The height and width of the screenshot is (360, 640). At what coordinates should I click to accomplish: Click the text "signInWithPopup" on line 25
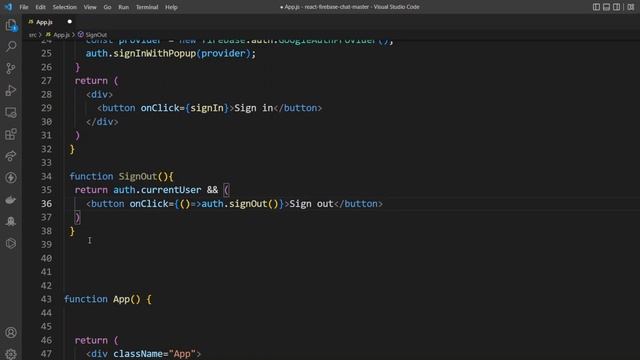tap(155, 53)
